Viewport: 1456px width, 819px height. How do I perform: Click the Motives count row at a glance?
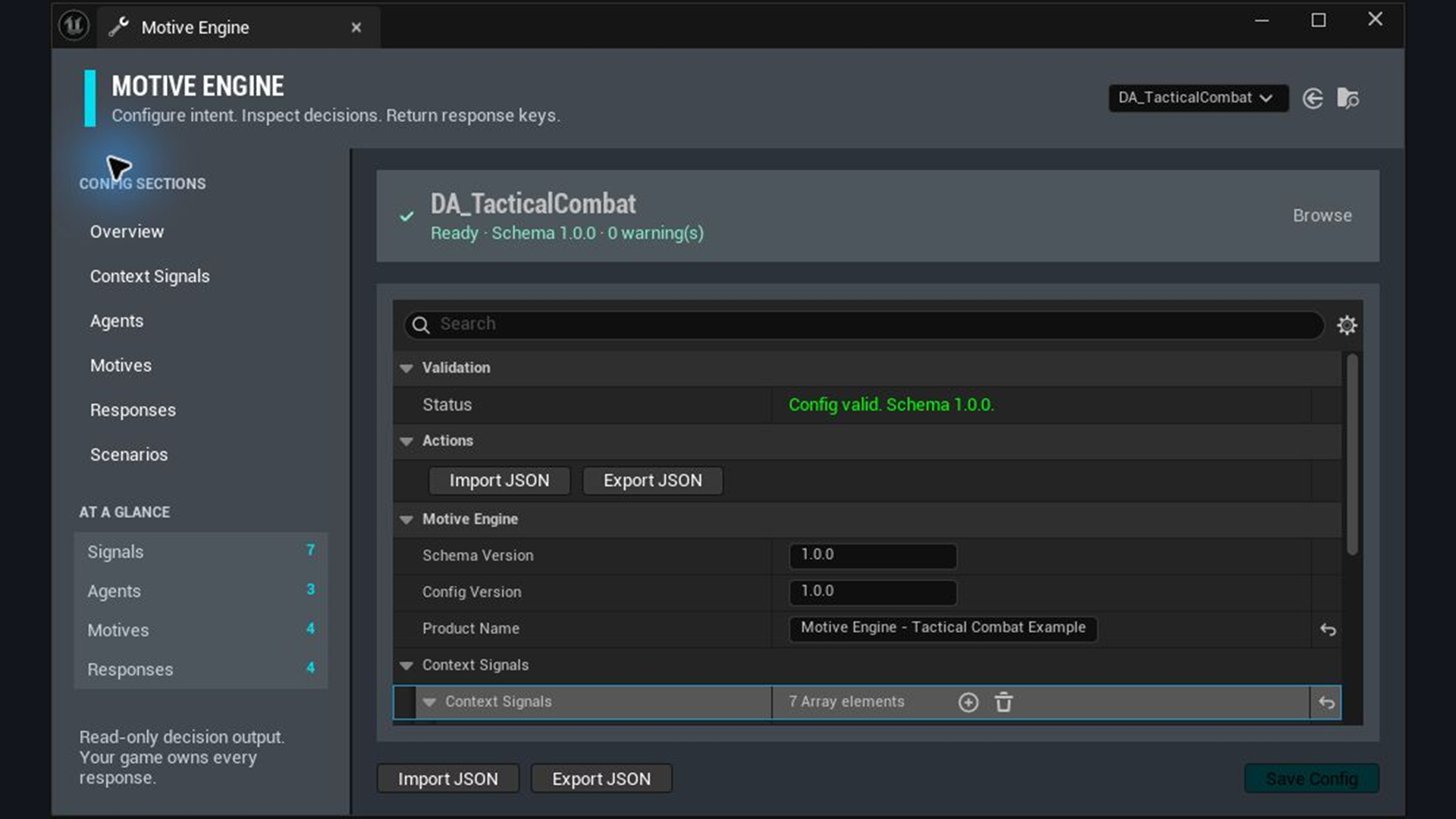coord(201,630)
